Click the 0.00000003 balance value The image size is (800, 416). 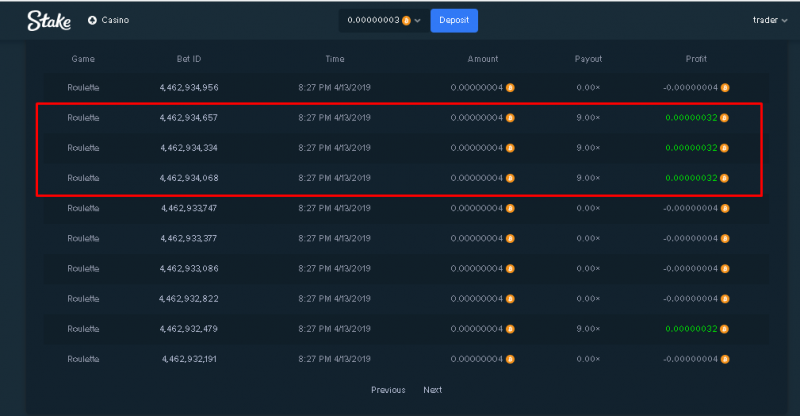(373, 20)
